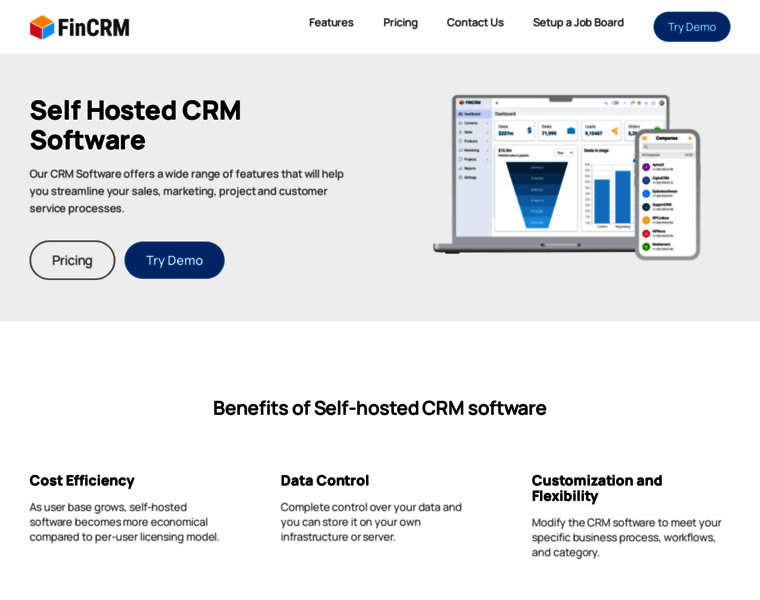Go to Pricing in top navigation
Screen dimensions: 760x600
click(x=400, y=23)
